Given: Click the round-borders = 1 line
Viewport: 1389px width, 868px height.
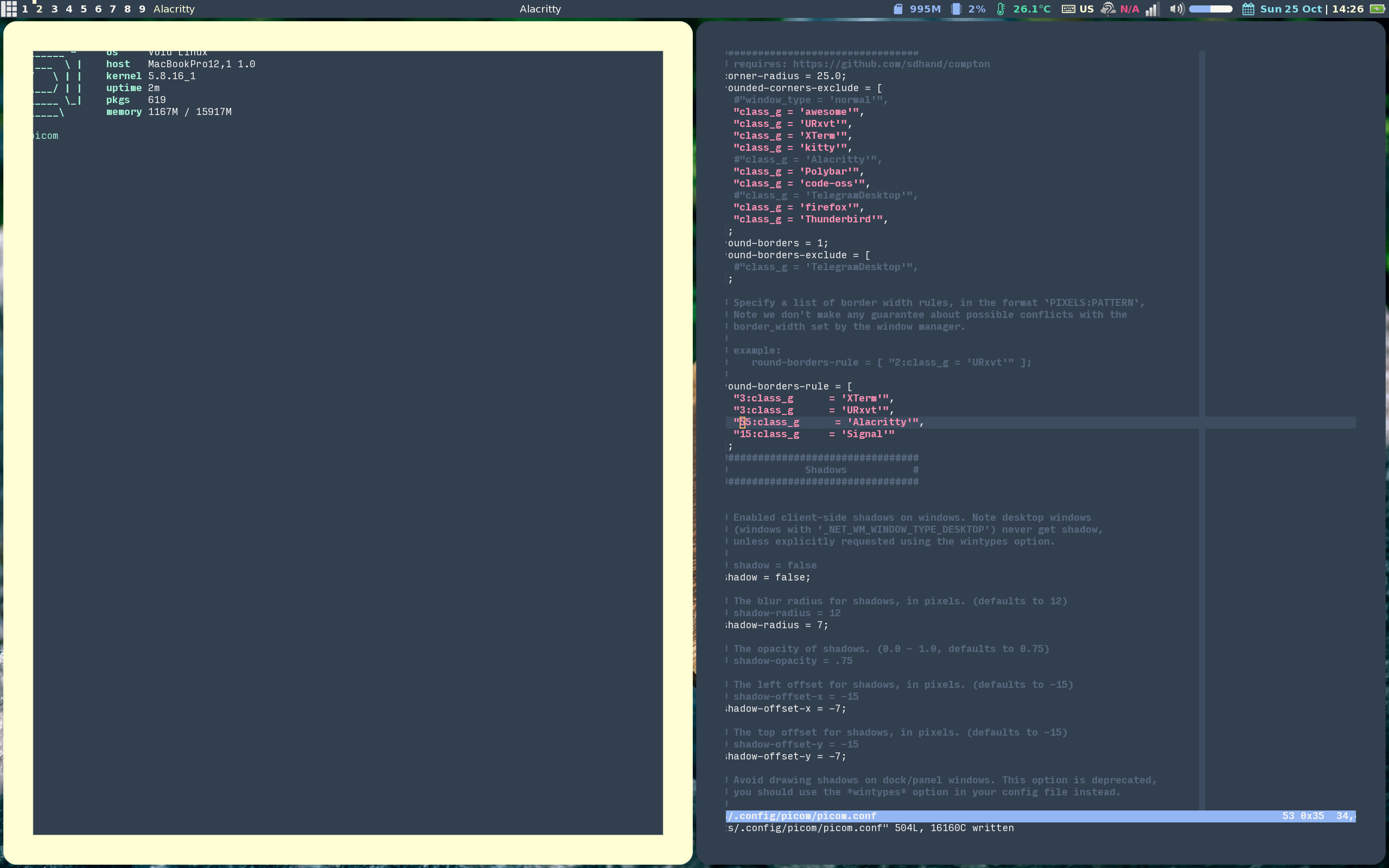Looking at the screenshot, I should coord(777,244).
